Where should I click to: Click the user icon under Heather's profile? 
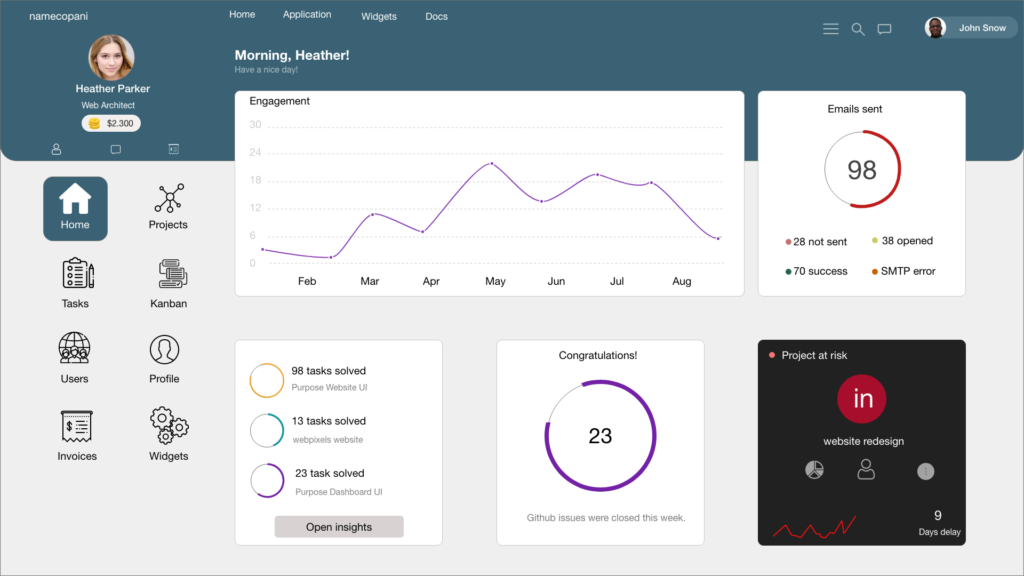click(x=56, y=150)
